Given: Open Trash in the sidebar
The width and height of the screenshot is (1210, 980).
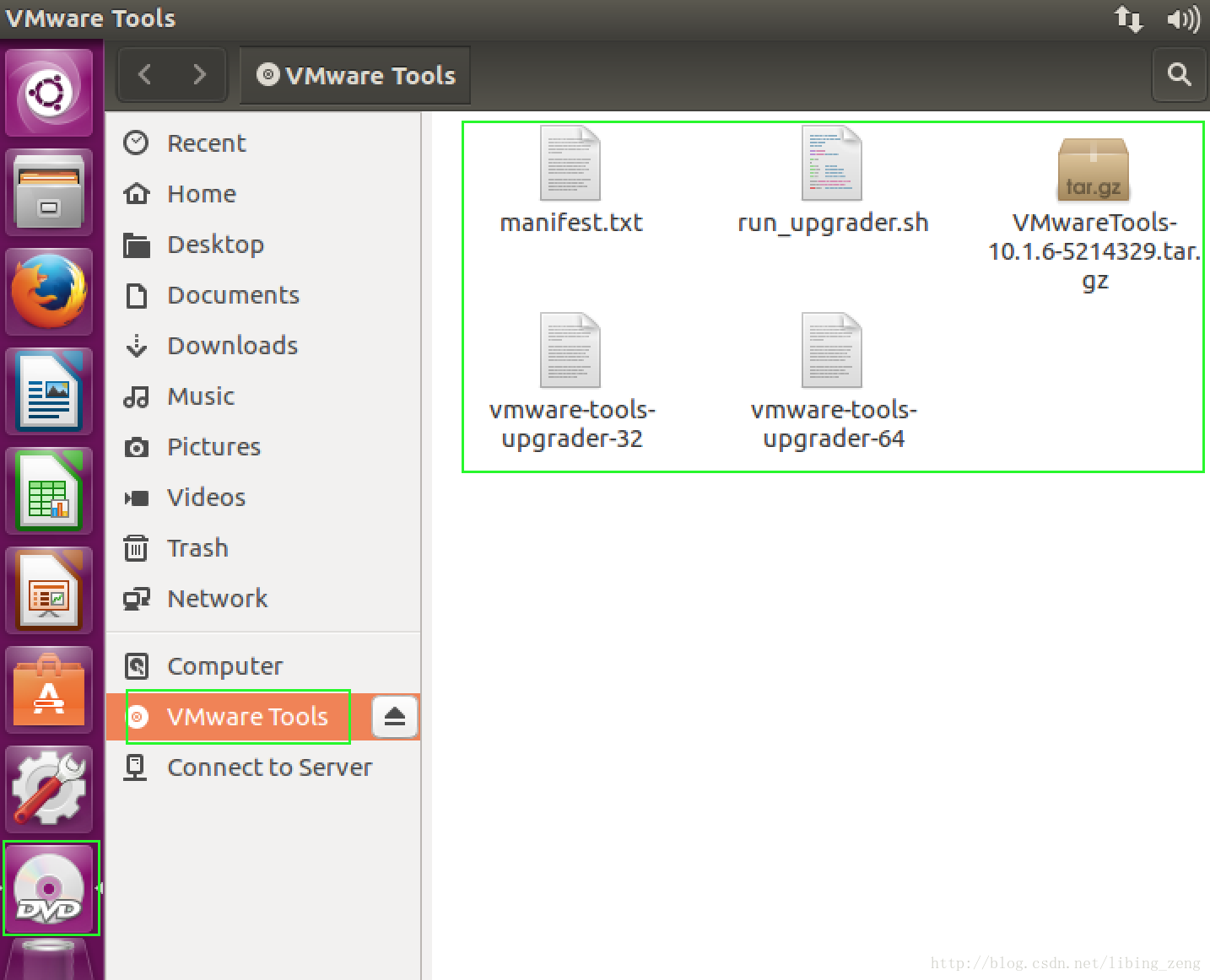Looking at the screenshot, I should coord(263,548).
